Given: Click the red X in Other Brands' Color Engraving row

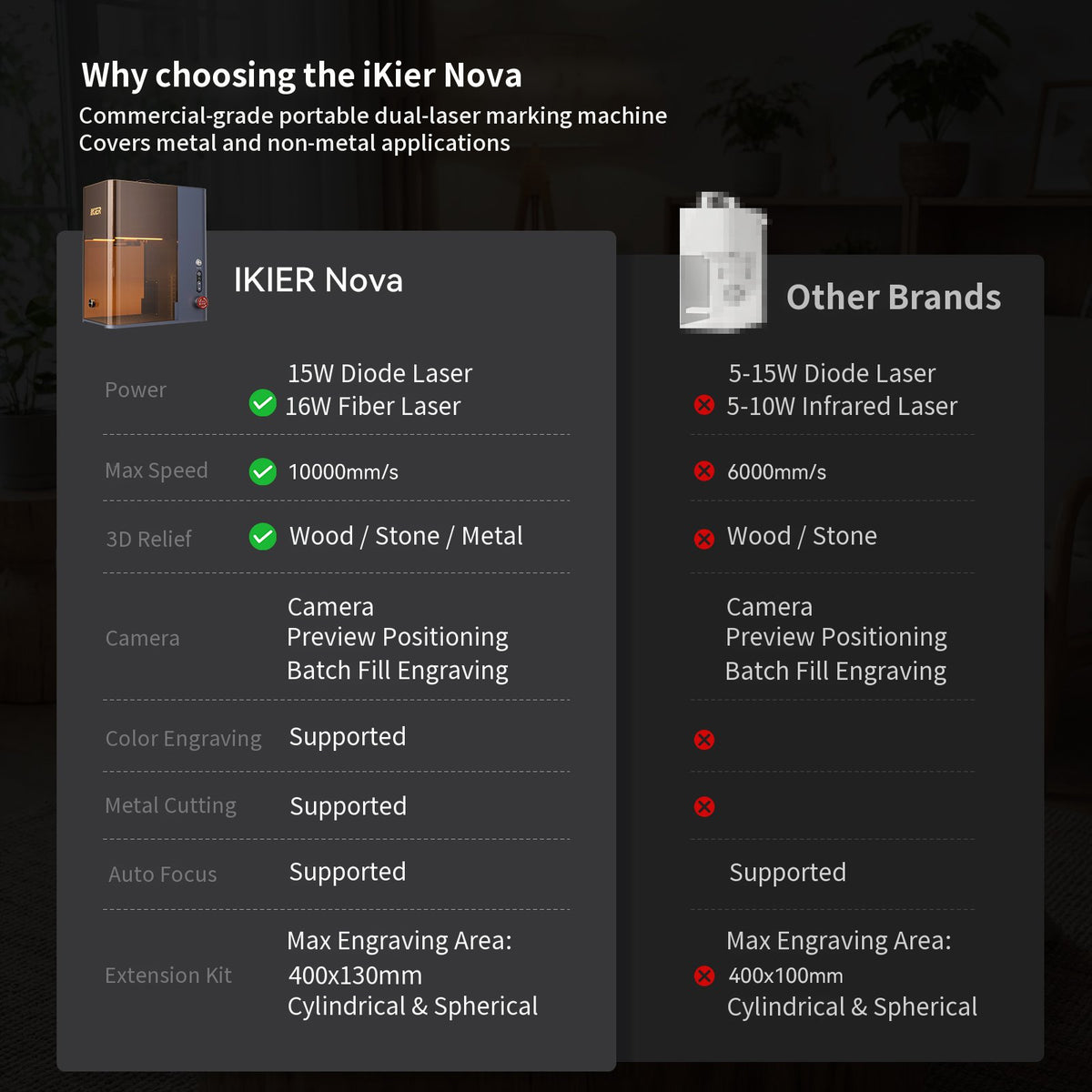Looking at the screenshot, I should click(x=704, y=739).
